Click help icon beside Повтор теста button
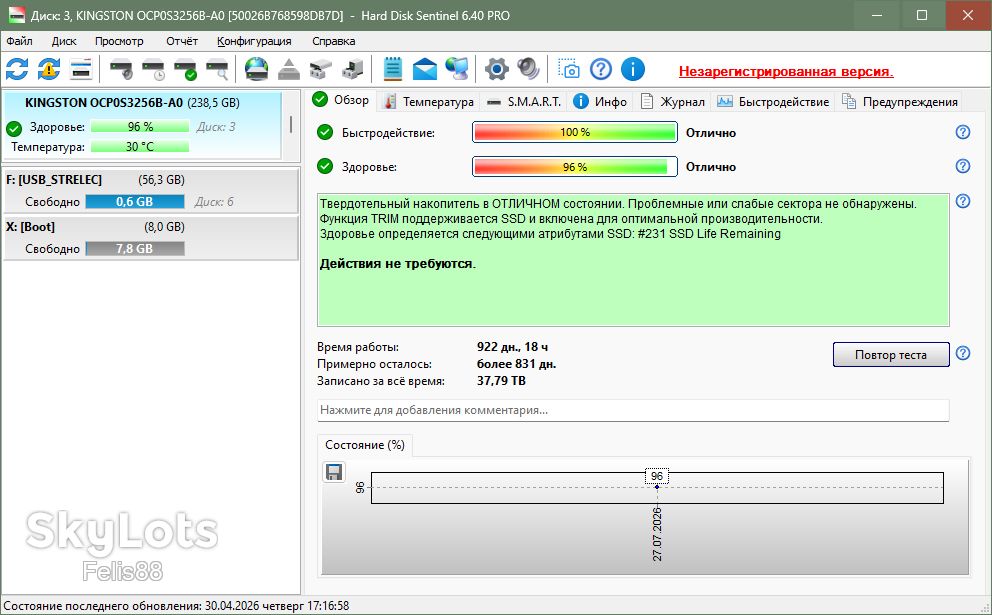Image resolution: width=992 pixels, height=615 pixels. pos(963,353)
